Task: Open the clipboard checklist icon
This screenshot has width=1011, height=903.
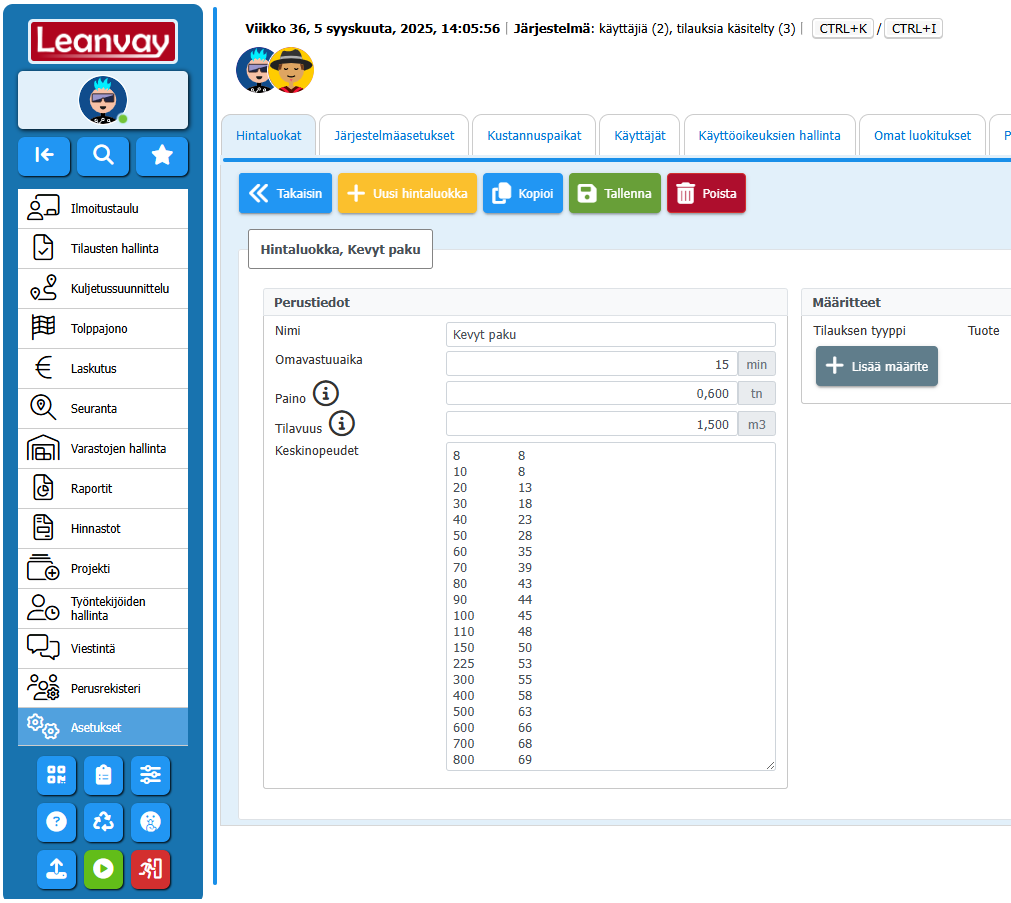Action: 103,775
